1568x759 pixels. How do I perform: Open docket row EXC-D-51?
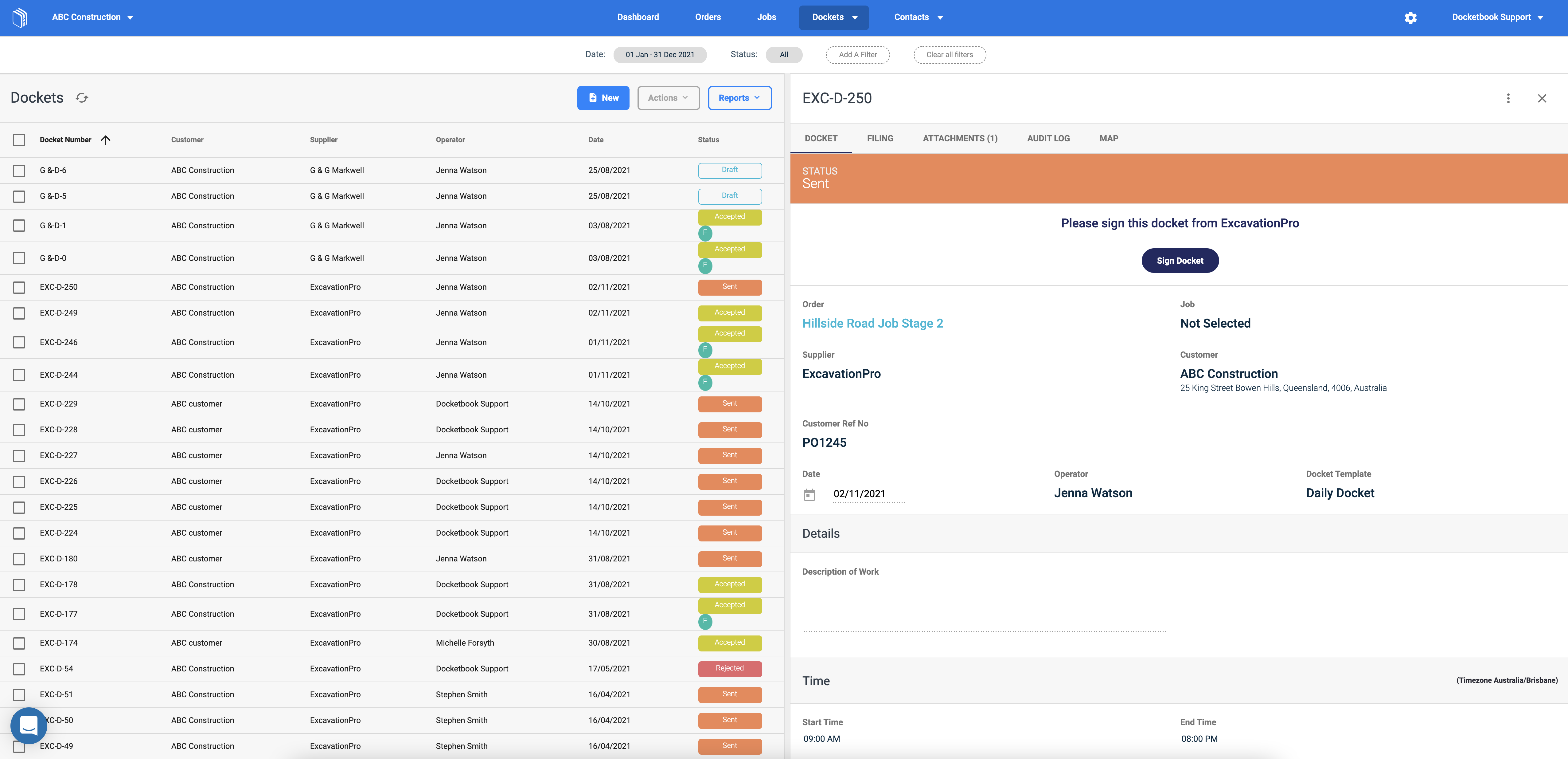[392, 694]
